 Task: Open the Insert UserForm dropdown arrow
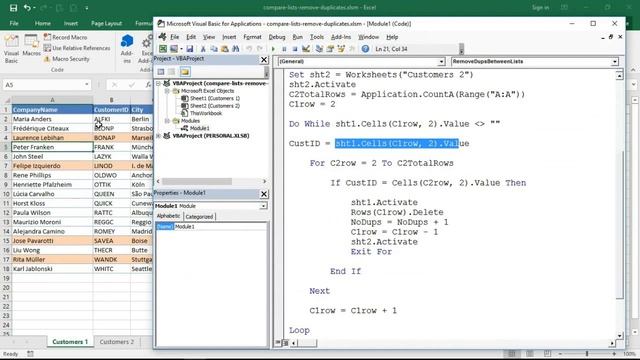pyautogui.click(x=181, y=49)
